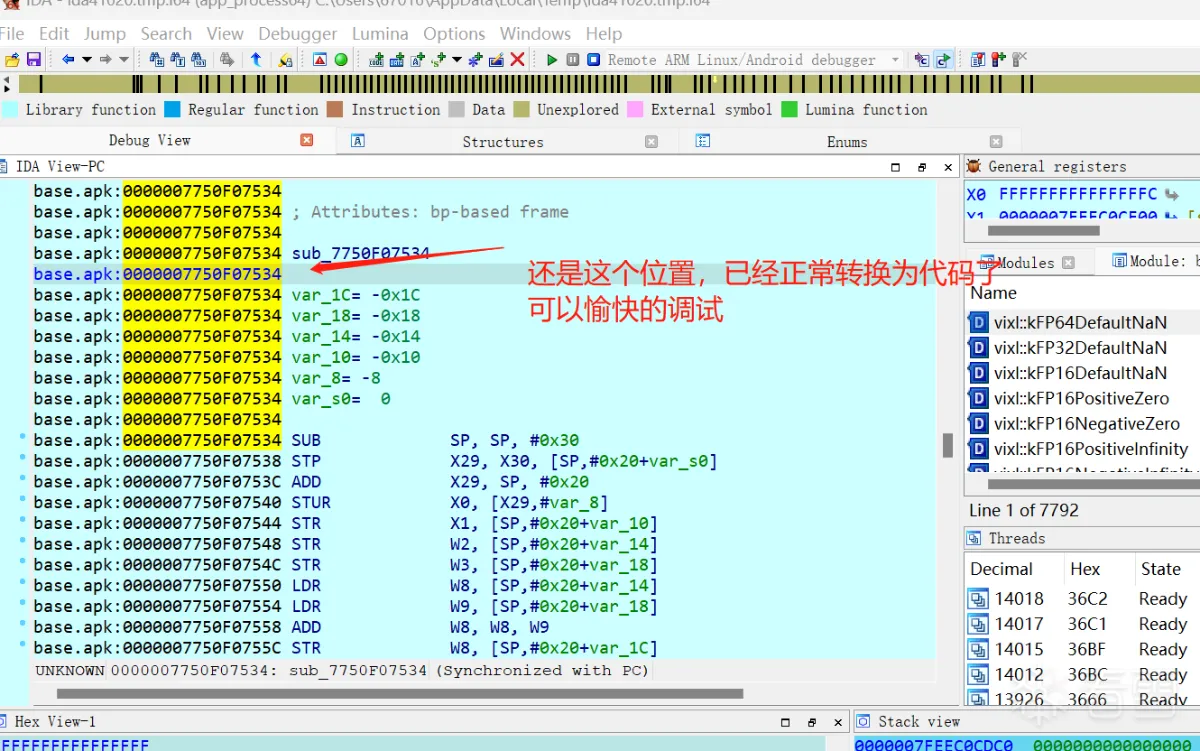
Task: Float the IDA View-PC panel
Action: pyautogui.click(x=921, y=167)
